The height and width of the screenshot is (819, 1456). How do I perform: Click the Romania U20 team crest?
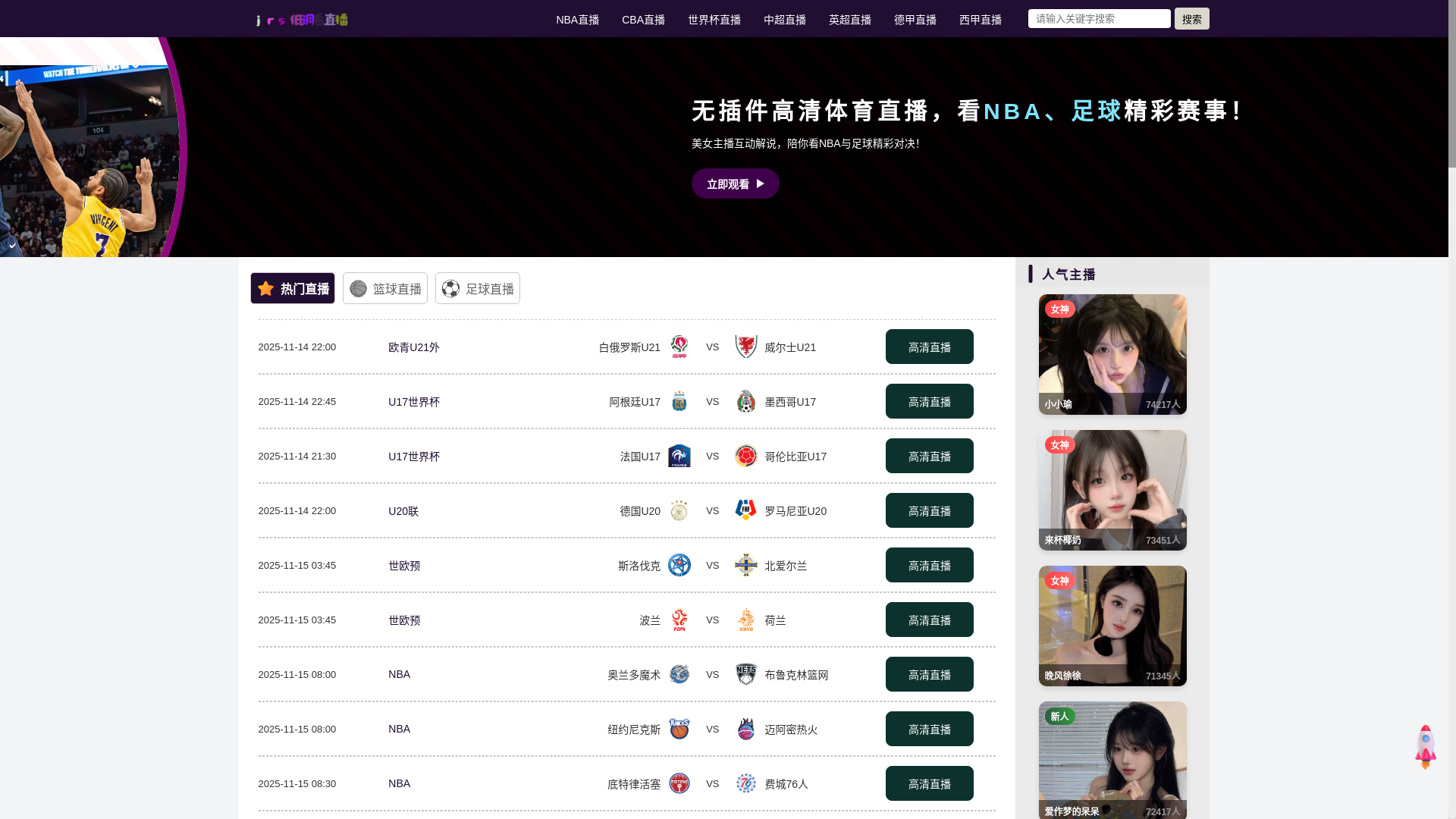[746, 510]
